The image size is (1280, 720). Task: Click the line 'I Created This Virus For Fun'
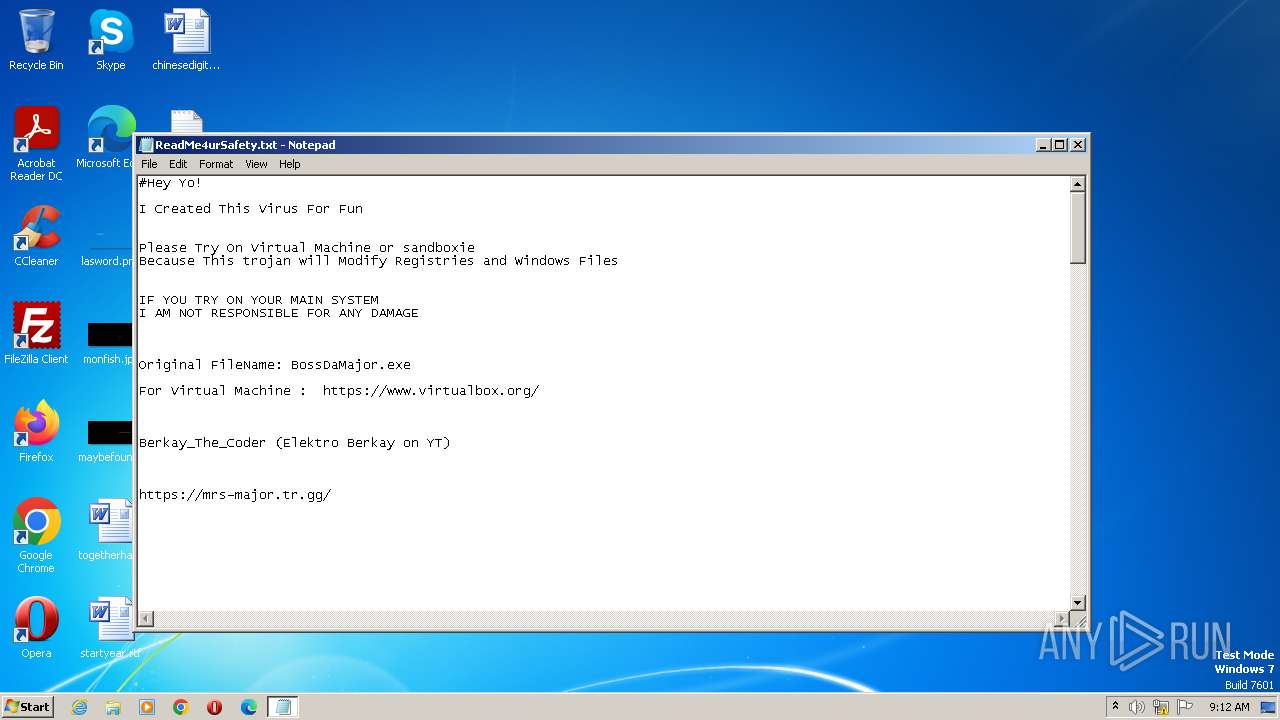tap(251, 209)
